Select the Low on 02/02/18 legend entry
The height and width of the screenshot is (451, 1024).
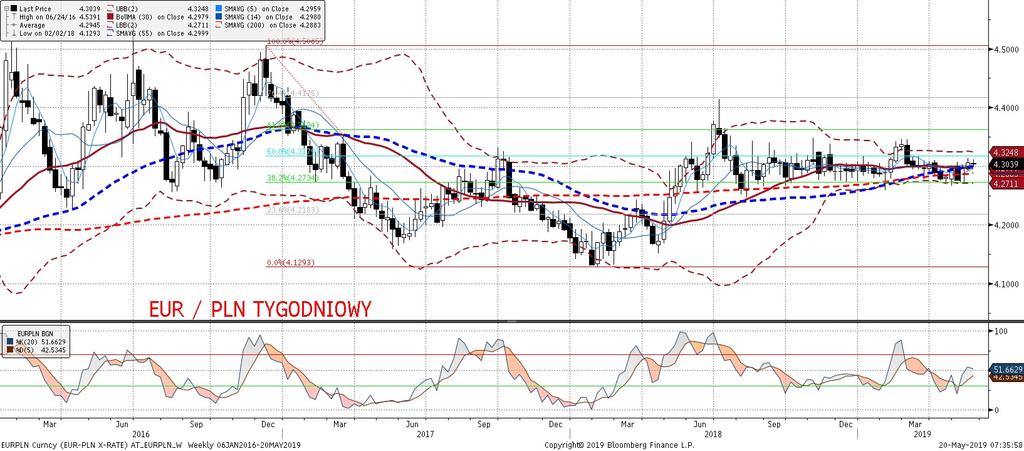[x=47, y=33]
